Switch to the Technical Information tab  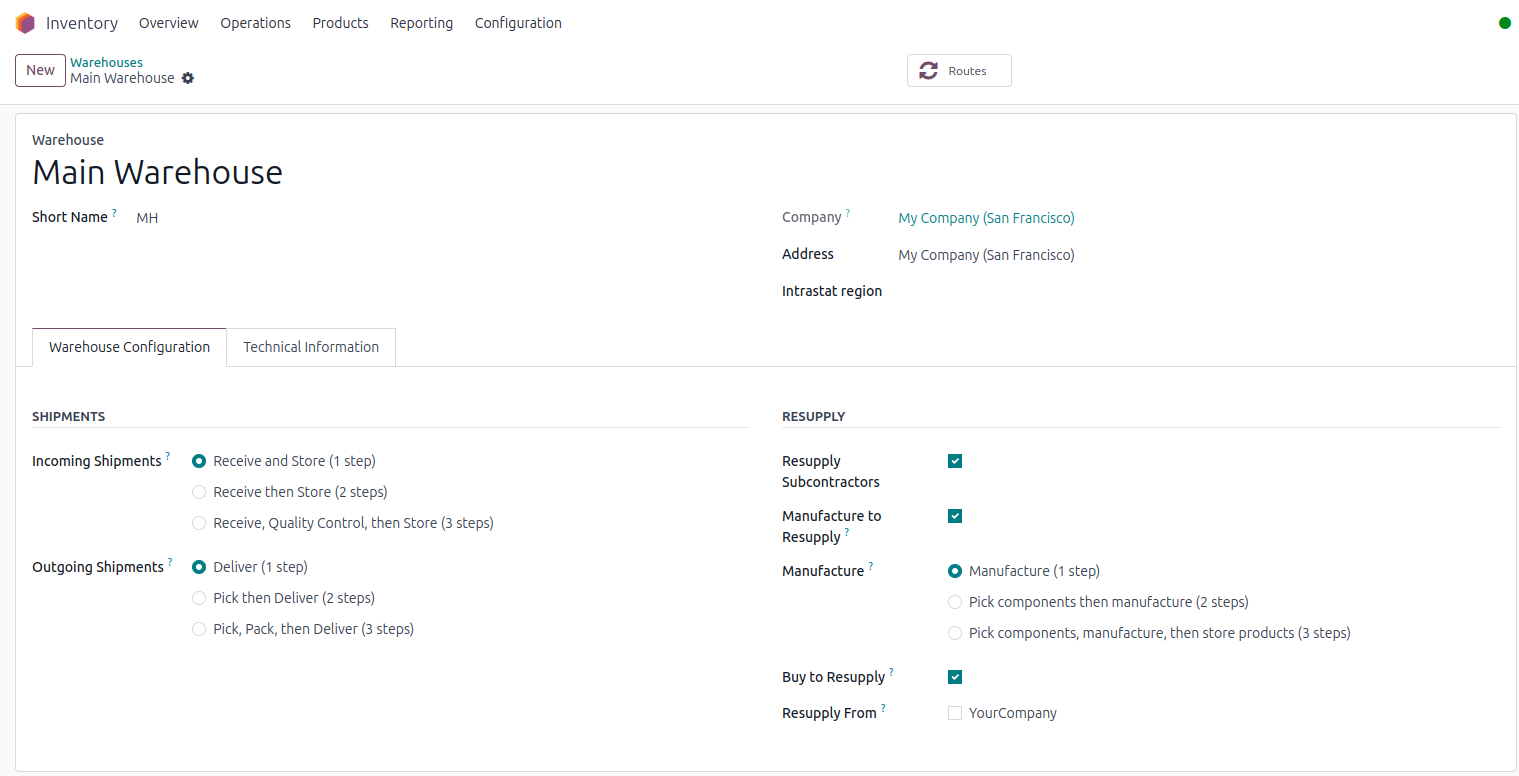click(x=310, y=347)
